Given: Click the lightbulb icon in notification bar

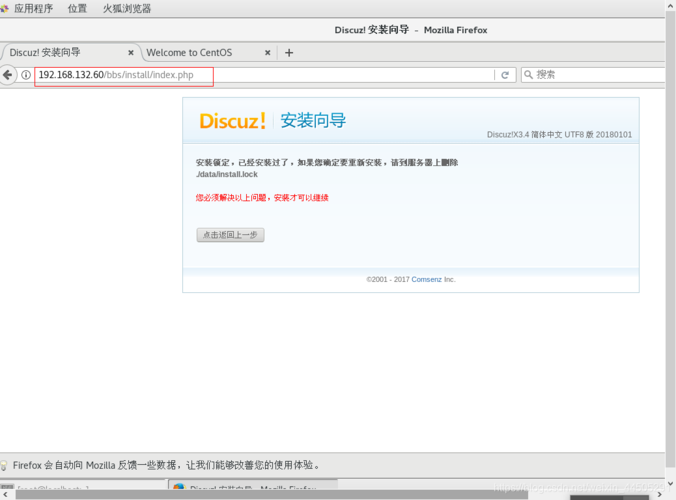Looking at the screenshot, I should click(4, 466).
